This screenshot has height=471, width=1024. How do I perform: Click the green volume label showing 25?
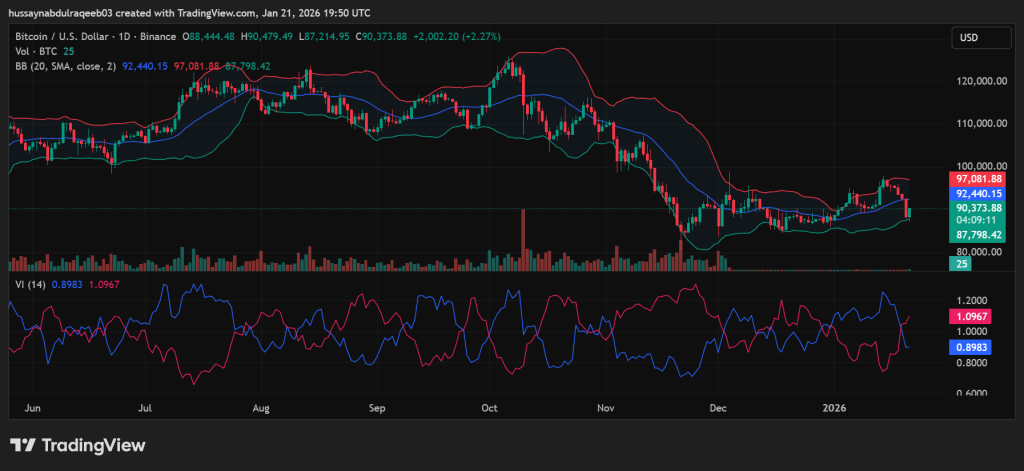tap(958, 263)
